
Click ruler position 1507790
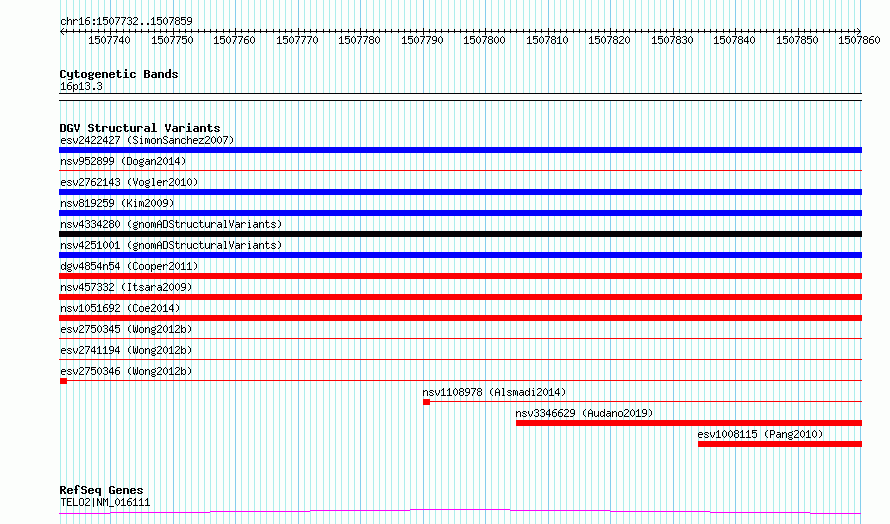422,40
